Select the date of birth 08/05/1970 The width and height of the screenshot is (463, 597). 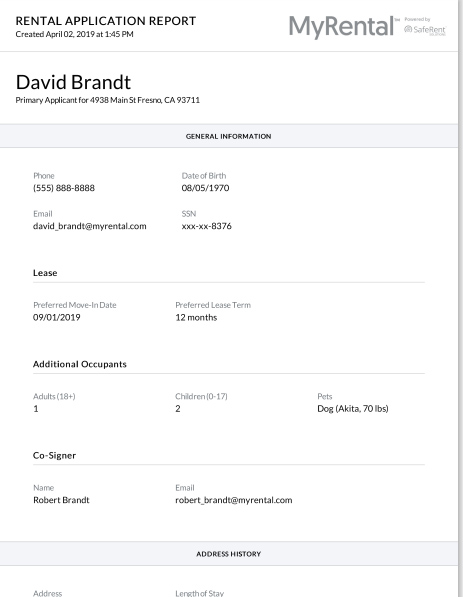[x=205, y=188]
